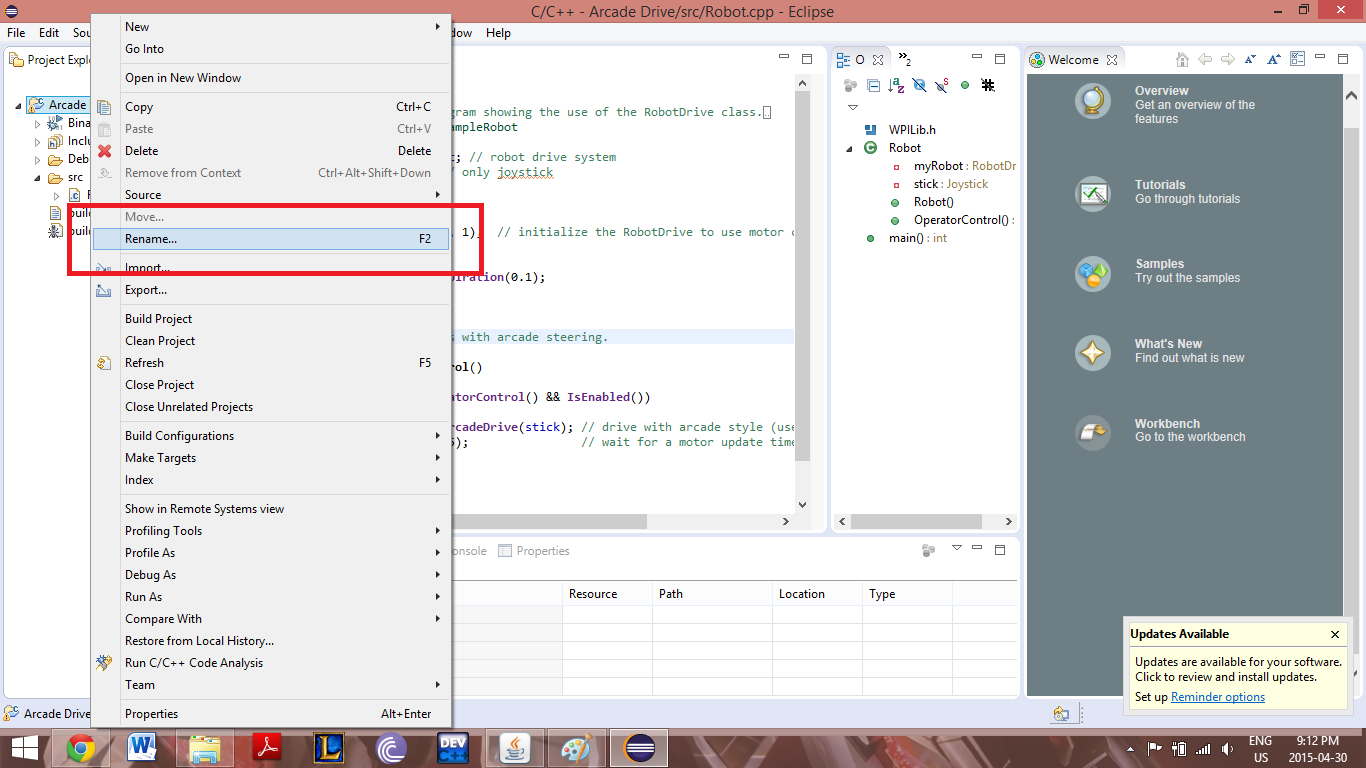Expand the Debug folder node
Image resolution: width=1366 pixels, height=768 pixels.
[x=38, y=160]
